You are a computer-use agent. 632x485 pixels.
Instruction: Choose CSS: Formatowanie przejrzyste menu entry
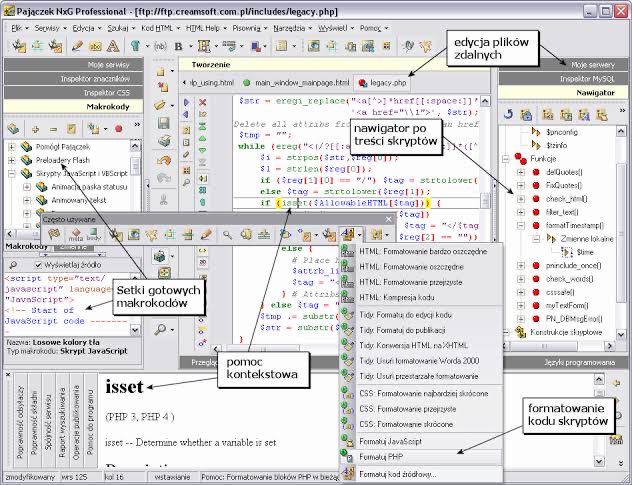pyautogui.click(x=421, y=409)
